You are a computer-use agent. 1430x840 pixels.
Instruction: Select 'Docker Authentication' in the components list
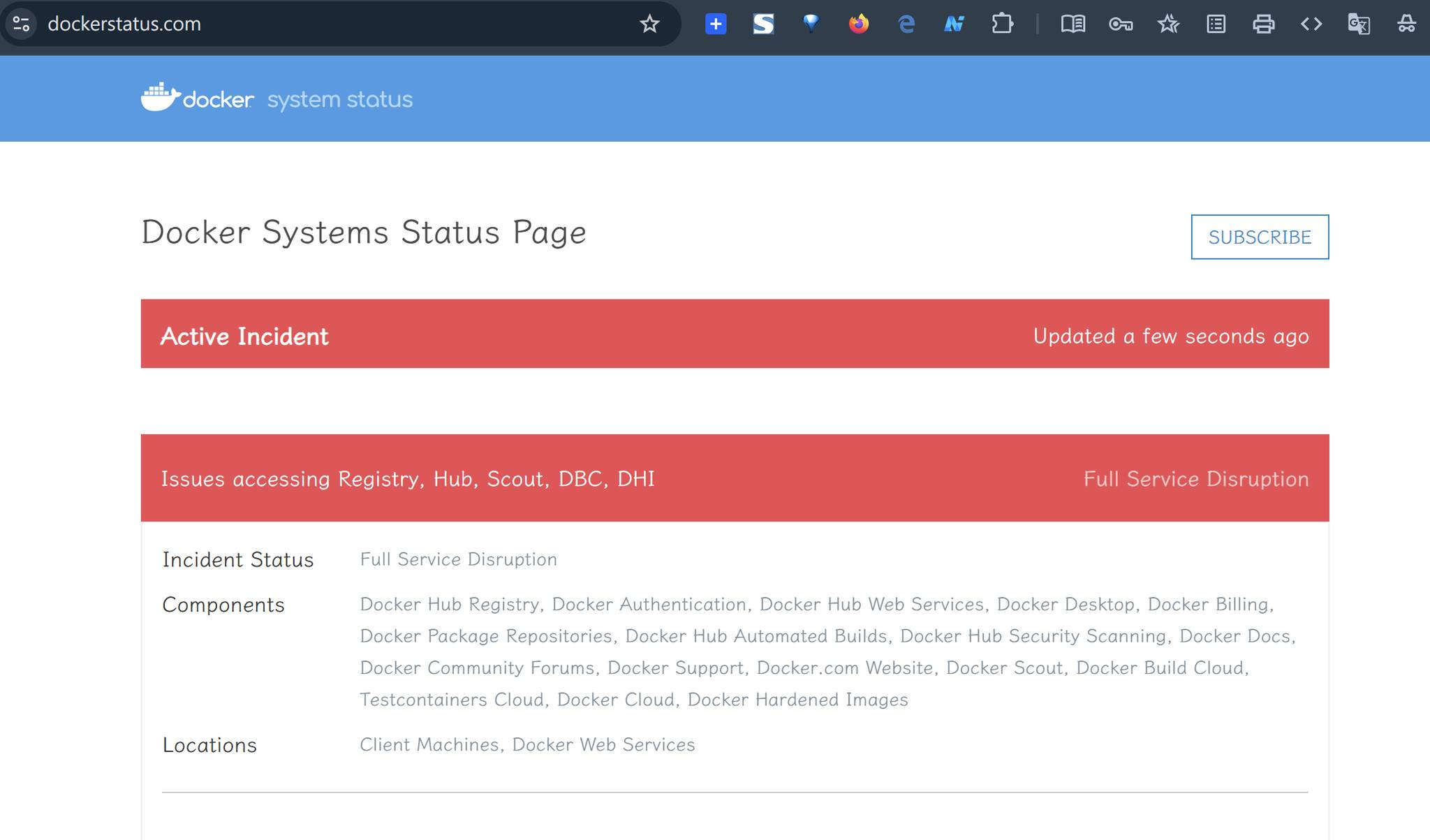coord(649,605)
